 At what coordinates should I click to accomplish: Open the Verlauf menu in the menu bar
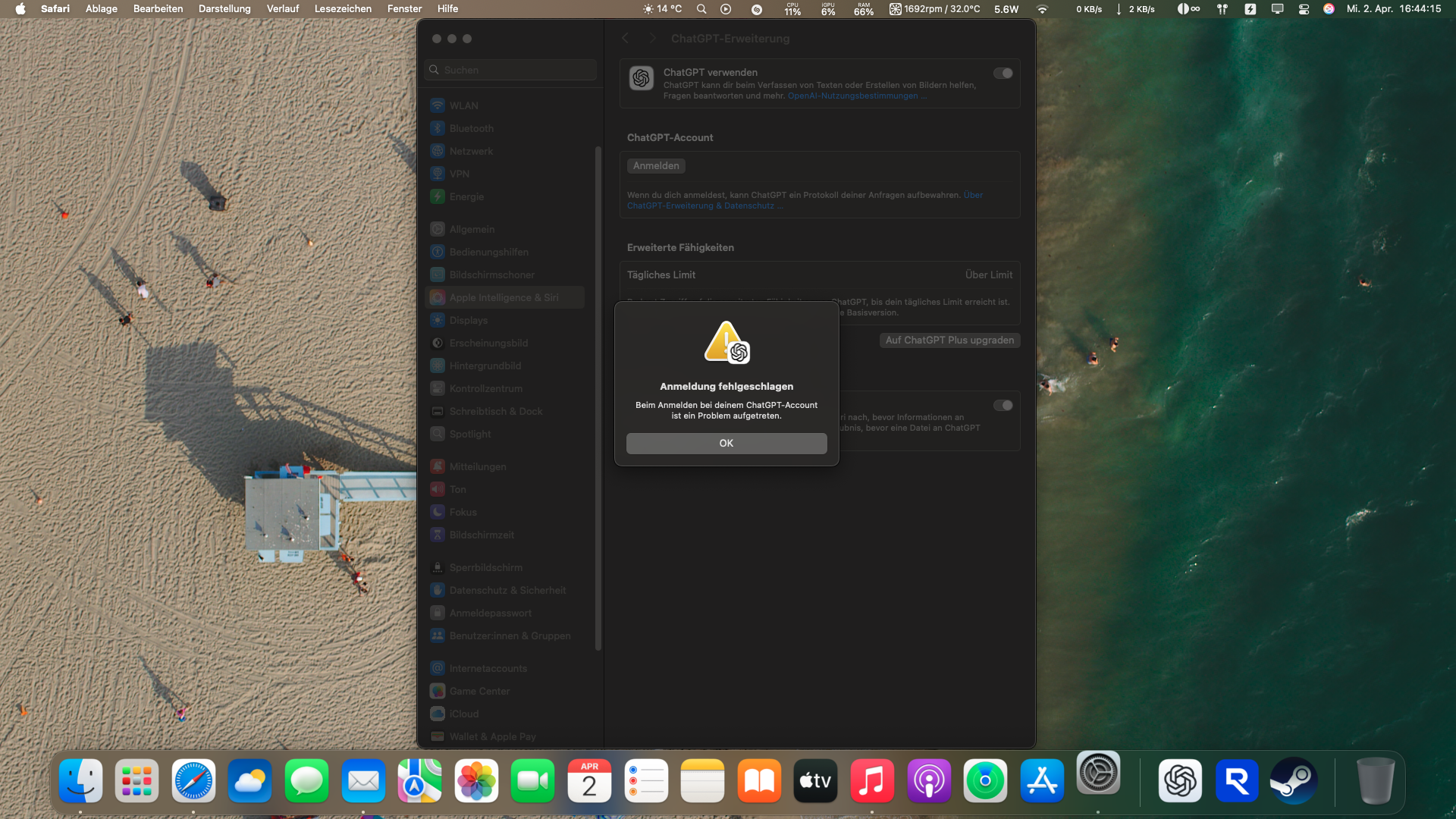283,9
